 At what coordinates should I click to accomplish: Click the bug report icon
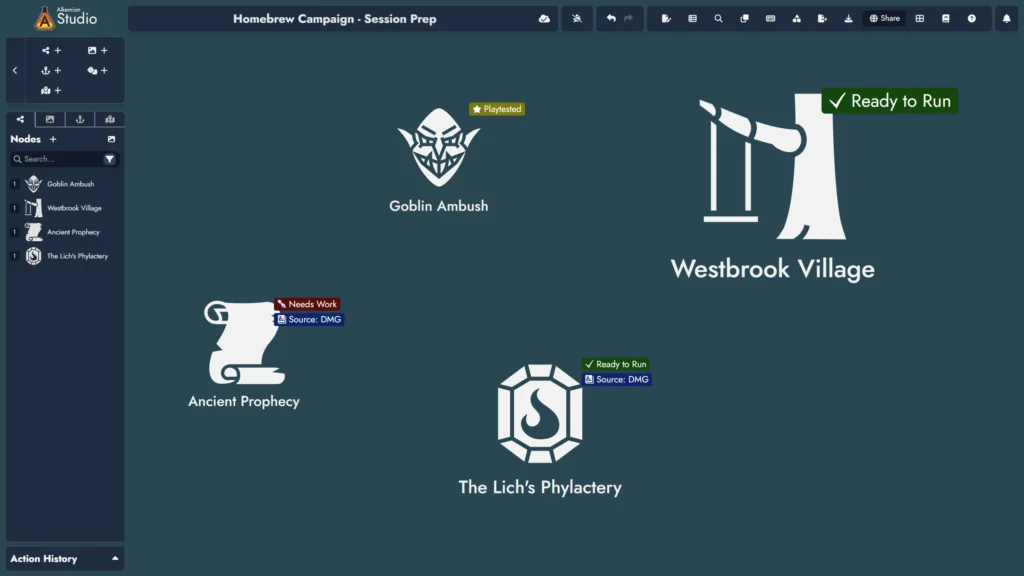pyautogui.click(x=577, y=18)
